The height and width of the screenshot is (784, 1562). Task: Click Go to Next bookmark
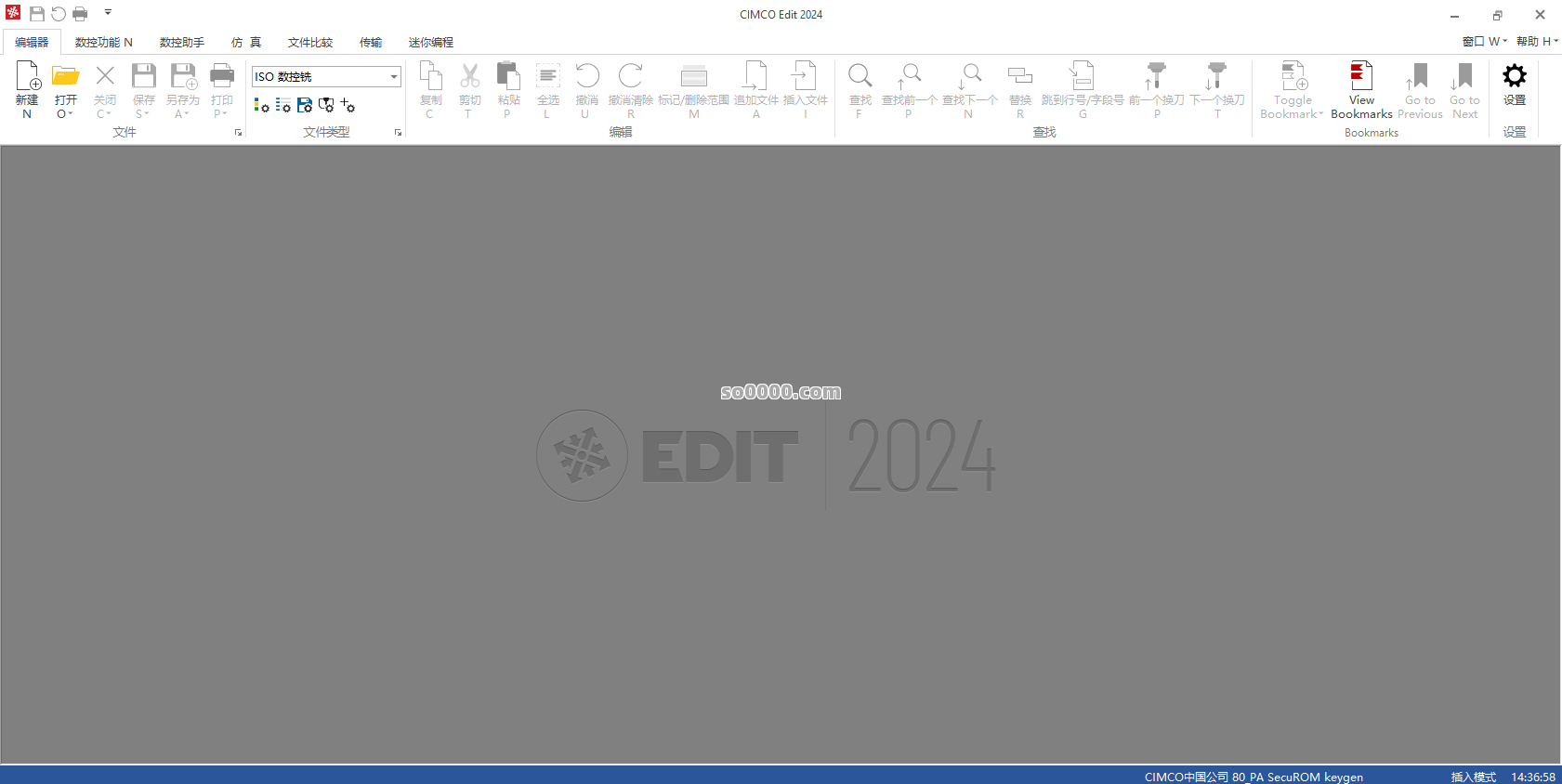click(x=1464, y=89)
